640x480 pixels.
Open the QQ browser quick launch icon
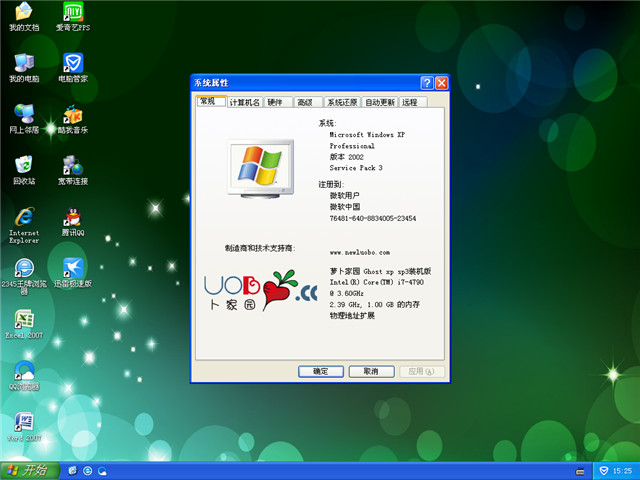(x=102, y=471)
